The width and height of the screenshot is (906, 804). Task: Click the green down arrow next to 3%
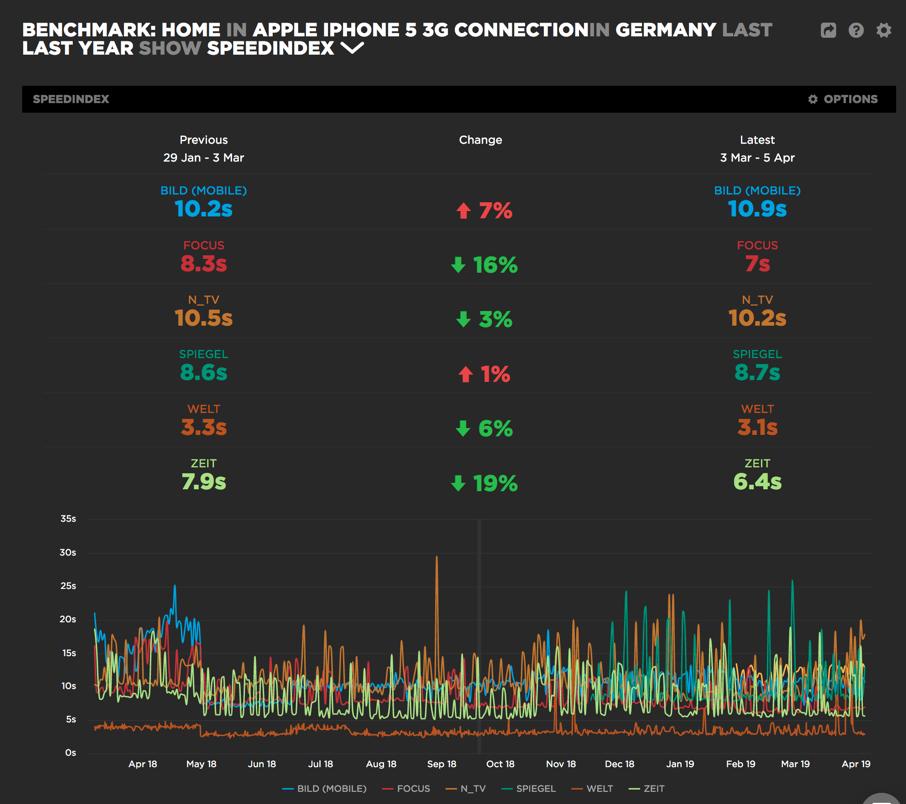(463, 319)
